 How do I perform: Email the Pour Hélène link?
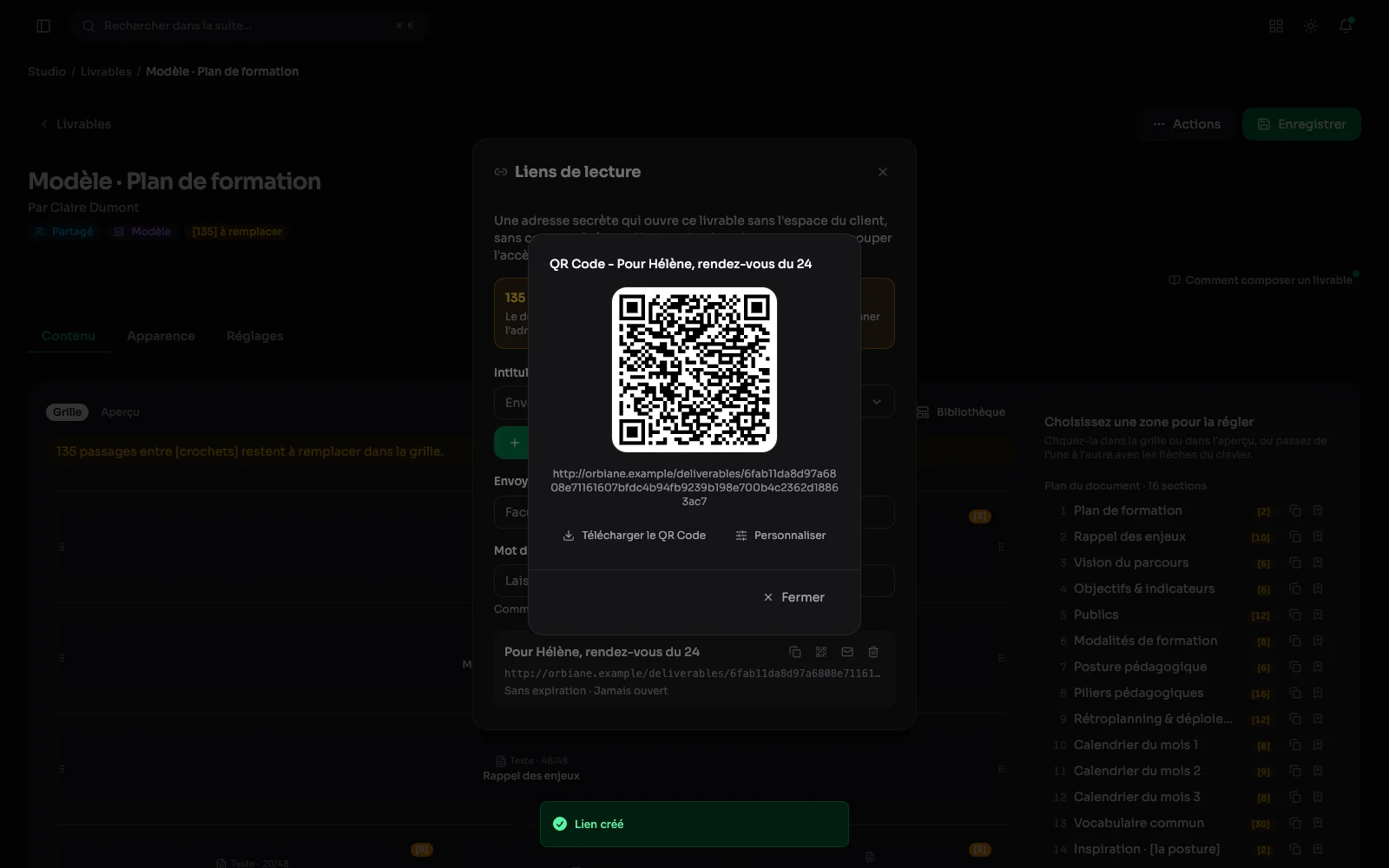pyautogui.click(x=847, y=652)
